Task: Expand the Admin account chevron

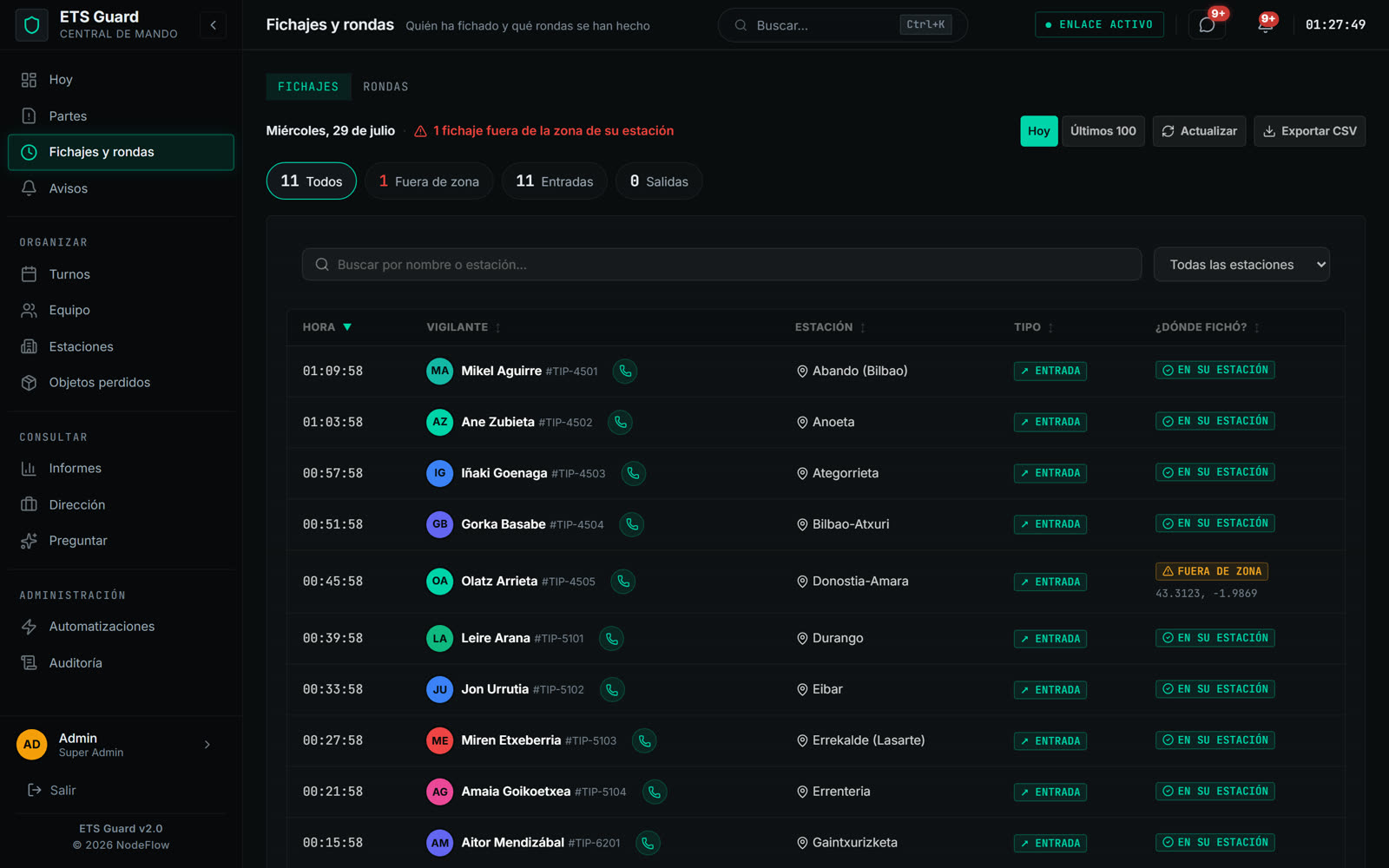Action: click(x=207, y=745)
